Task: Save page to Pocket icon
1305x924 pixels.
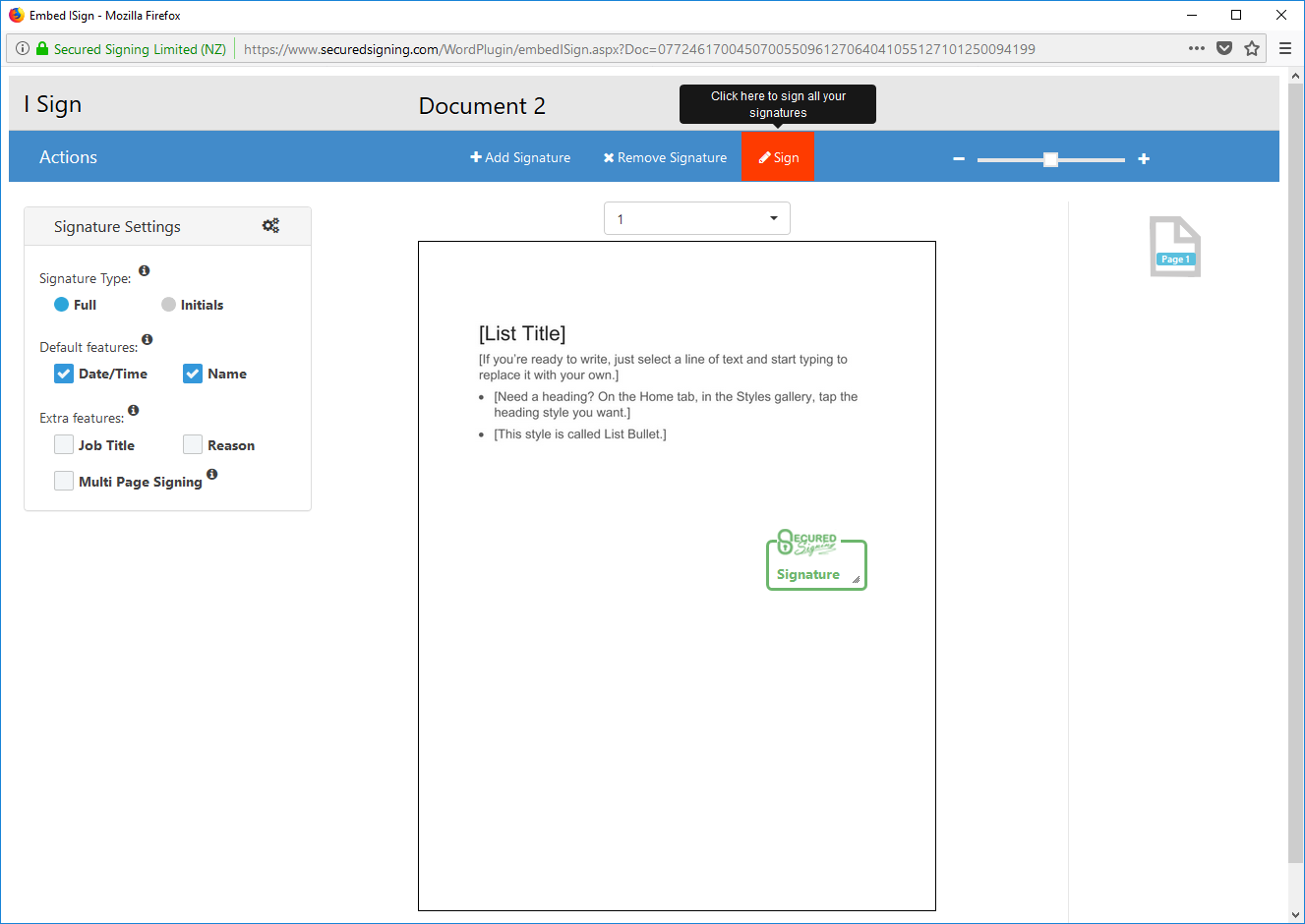Action: [x=1224, y=48]
